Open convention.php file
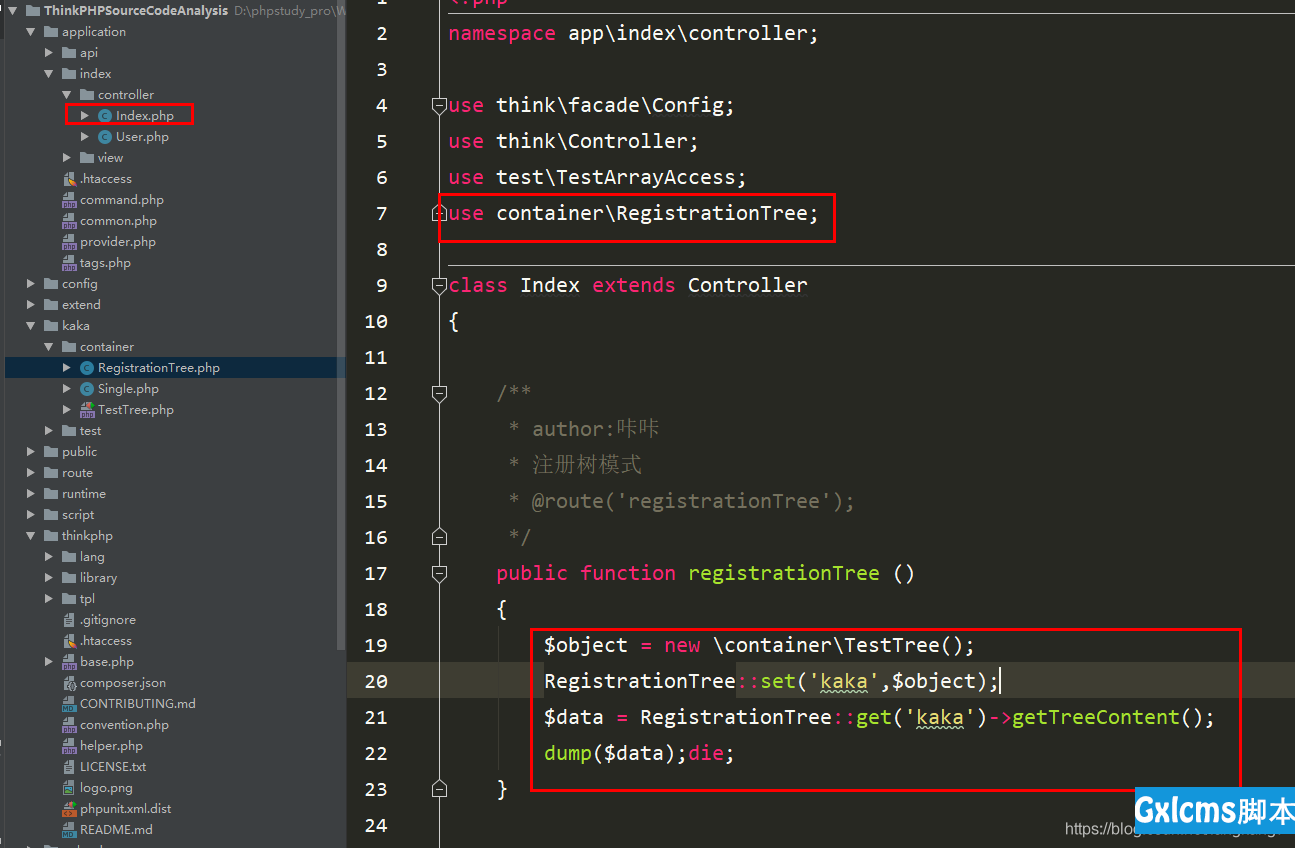1295x848 pixels. [124, 725]
